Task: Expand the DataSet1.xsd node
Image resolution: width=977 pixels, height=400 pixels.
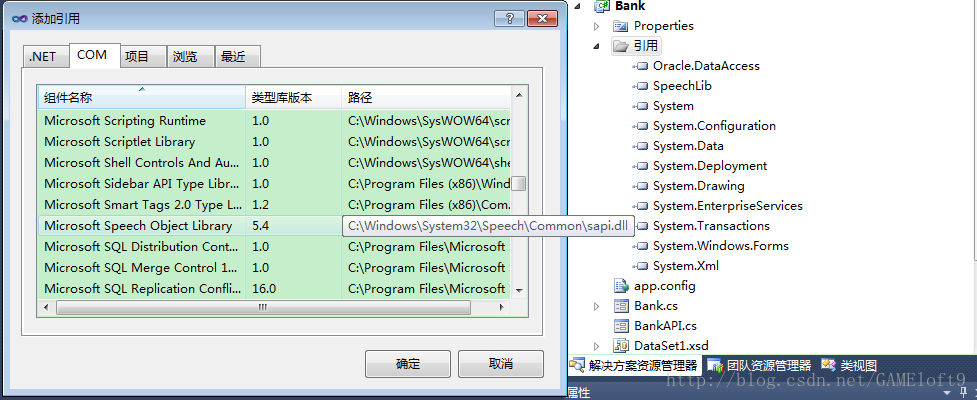Action: pyautogui.click(x=596, y=346)
